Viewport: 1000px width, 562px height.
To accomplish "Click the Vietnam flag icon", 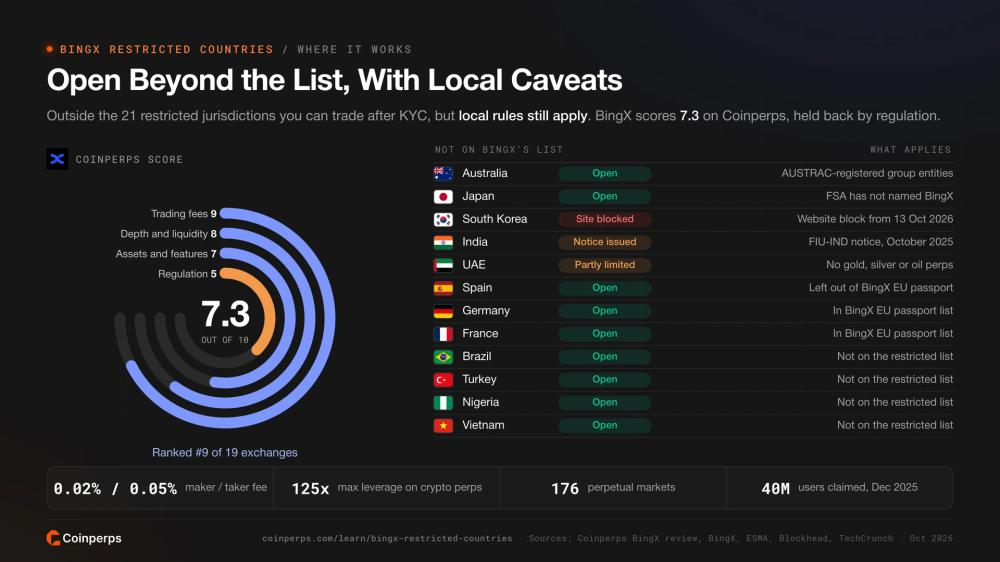I will pyautogui.click(x=443, y=425).
